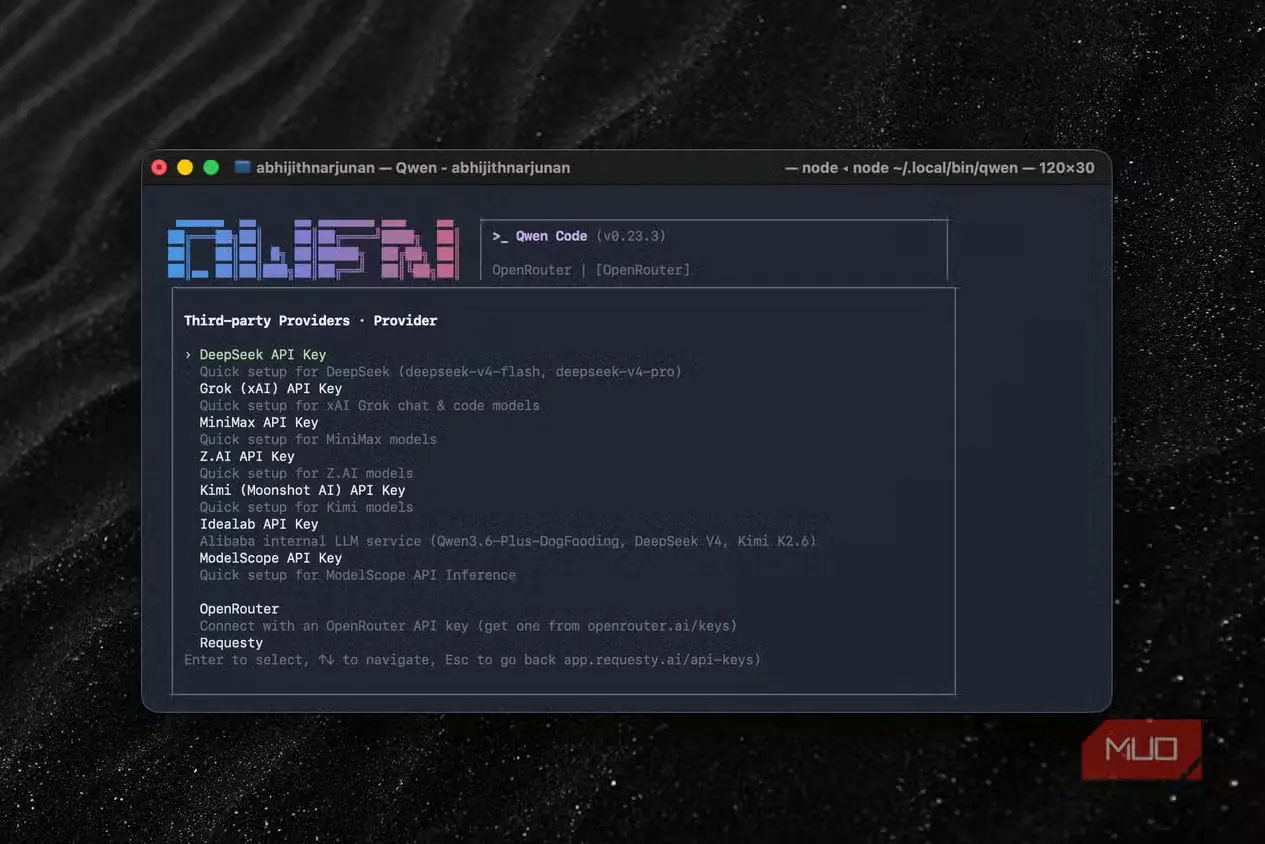
Task: Choose the OpenRouter provider entry
Action: coord(239,609)
